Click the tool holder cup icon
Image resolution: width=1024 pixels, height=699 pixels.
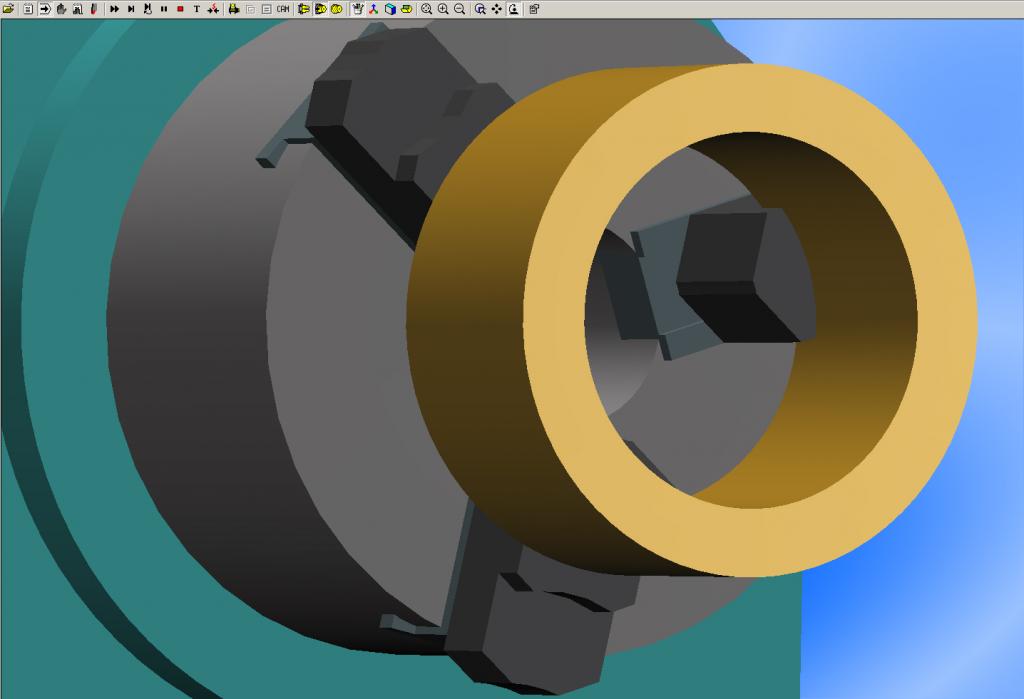[x=357, y=9]
